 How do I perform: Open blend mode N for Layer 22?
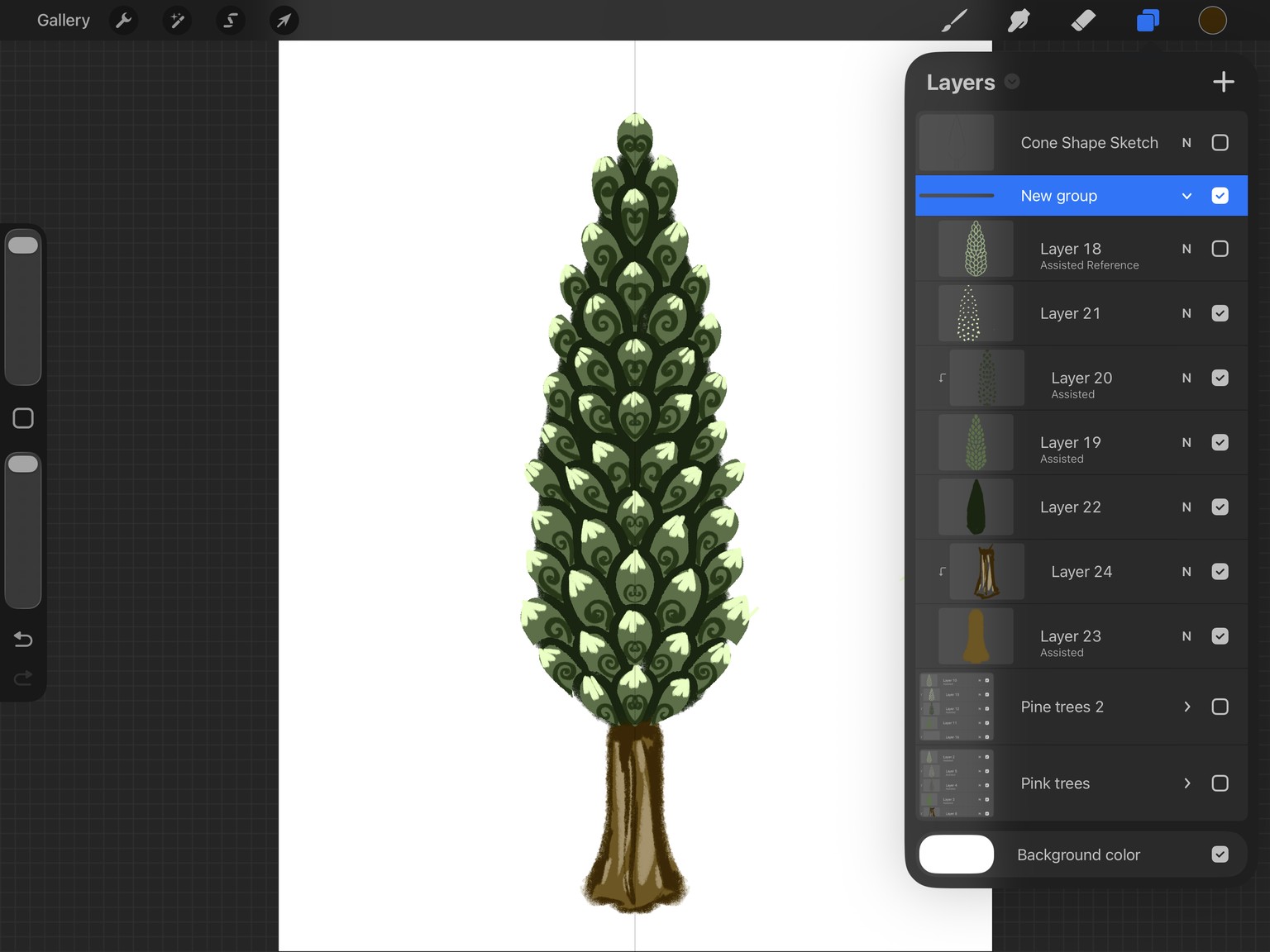1186,507
